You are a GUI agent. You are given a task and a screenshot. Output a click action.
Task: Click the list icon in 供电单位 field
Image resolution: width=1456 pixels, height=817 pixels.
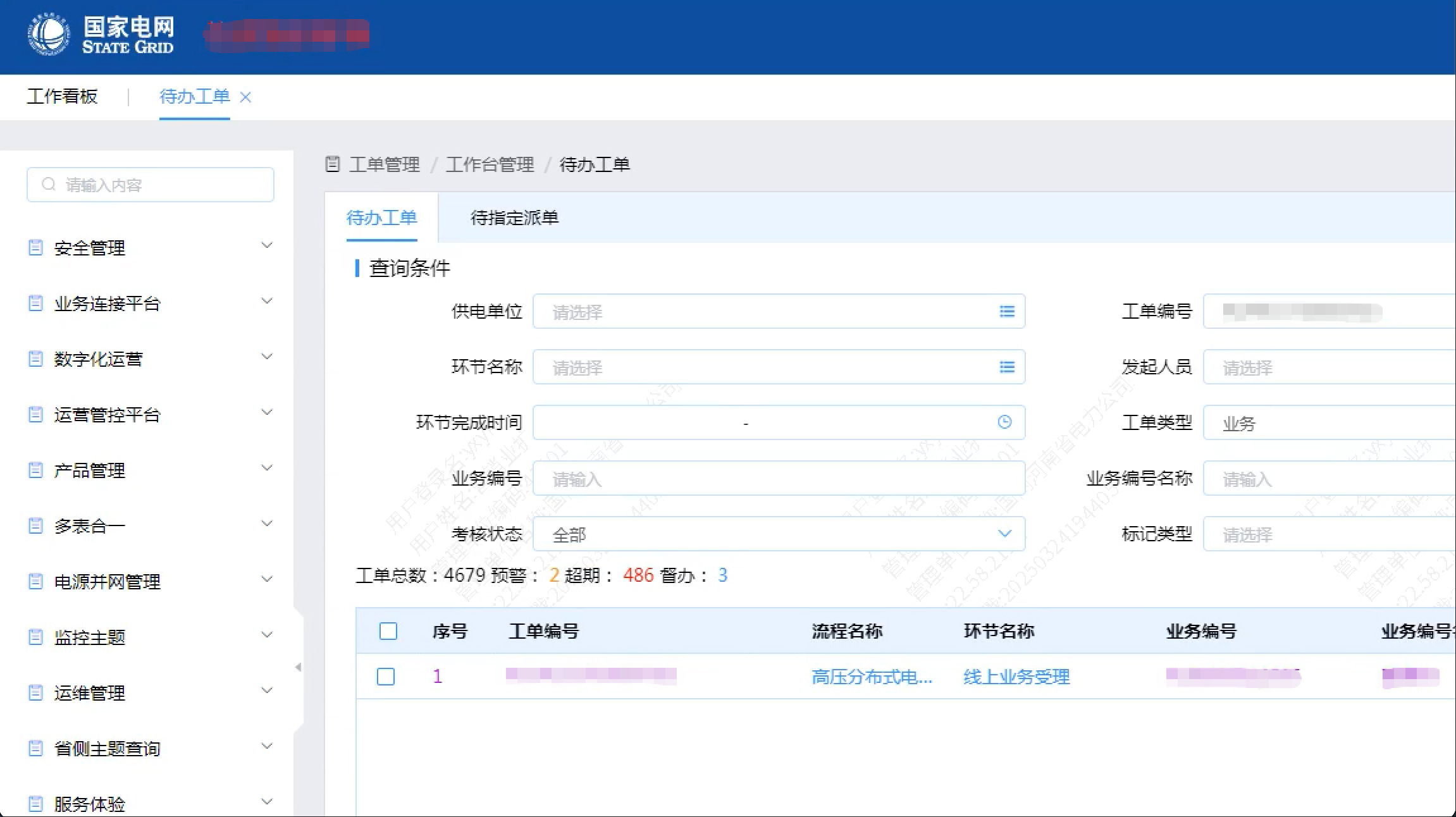[1007, 311]
